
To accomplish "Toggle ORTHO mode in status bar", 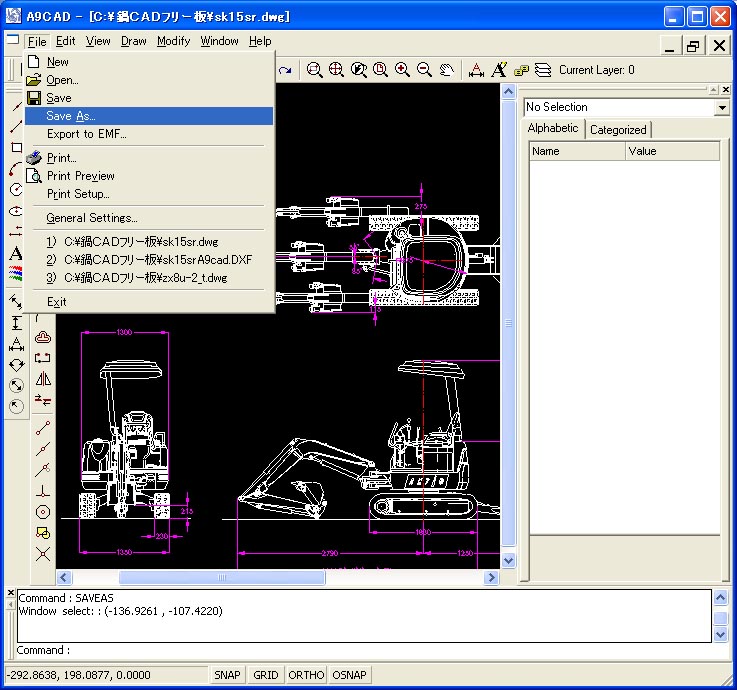I will coord(306,675).
